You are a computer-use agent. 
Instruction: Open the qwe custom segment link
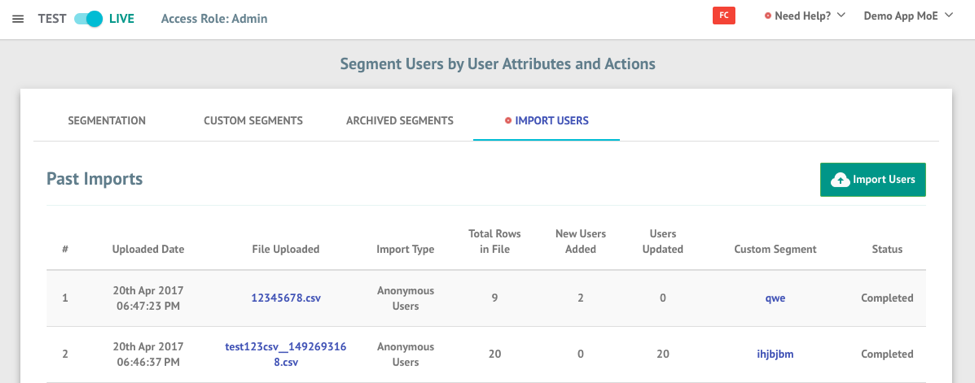click(775, 298)
